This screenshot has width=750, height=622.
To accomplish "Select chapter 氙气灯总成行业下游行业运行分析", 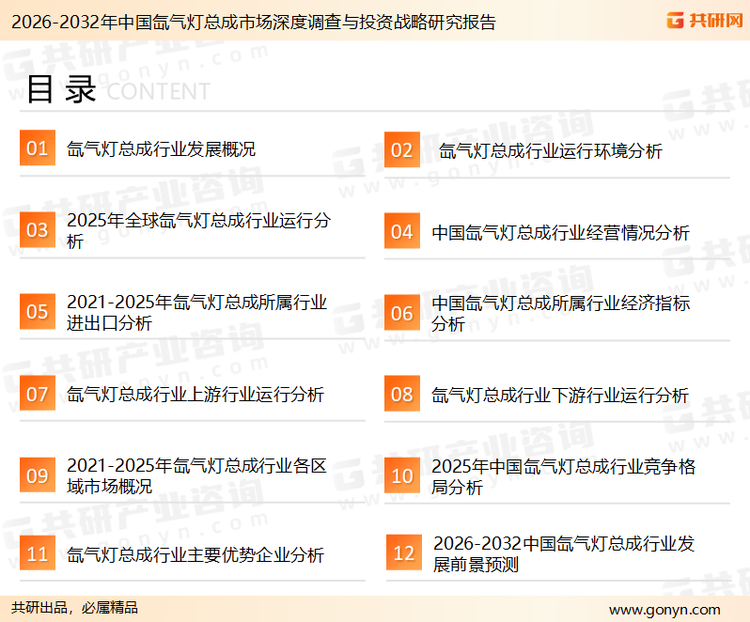I will click(x=560, y=395).
